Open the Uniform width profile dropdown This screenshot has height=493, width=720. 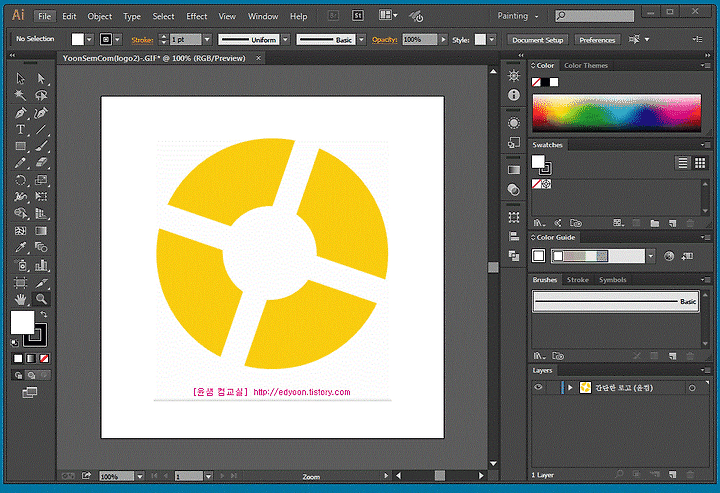pyautogui.click(x=286, y=39)
